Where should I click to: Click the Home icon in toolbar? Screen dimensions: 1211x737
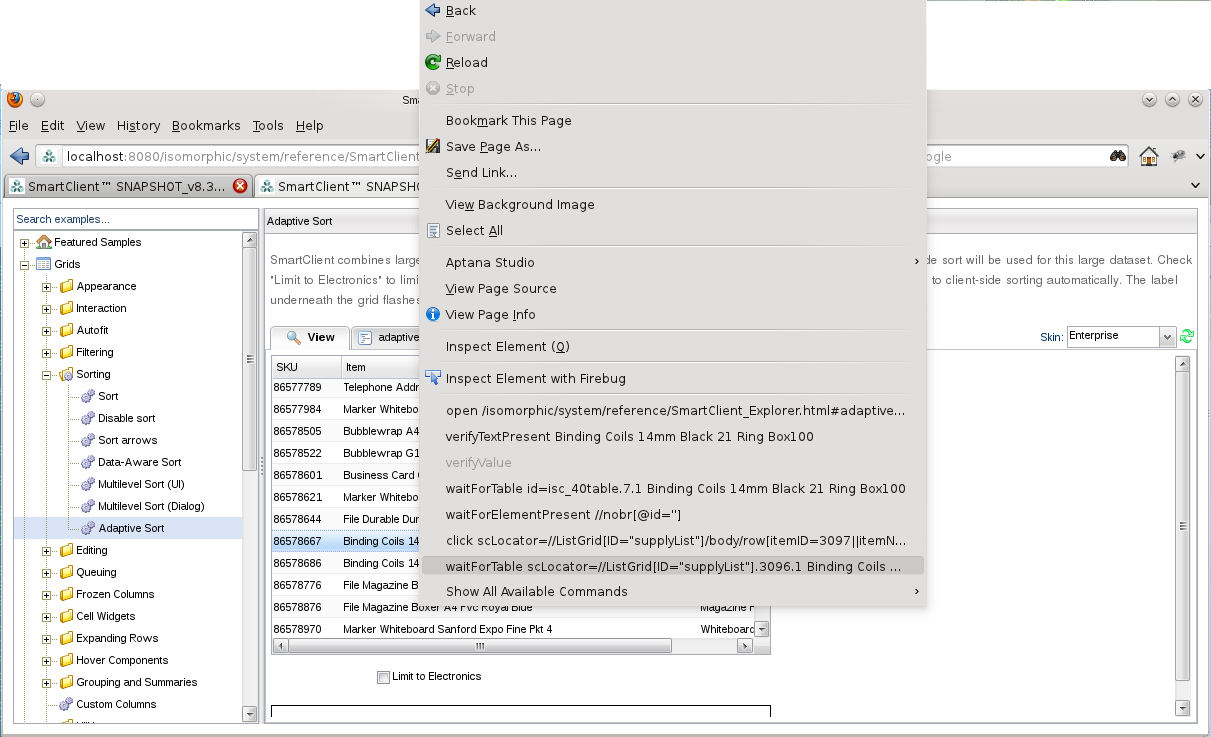(1148, 156)
